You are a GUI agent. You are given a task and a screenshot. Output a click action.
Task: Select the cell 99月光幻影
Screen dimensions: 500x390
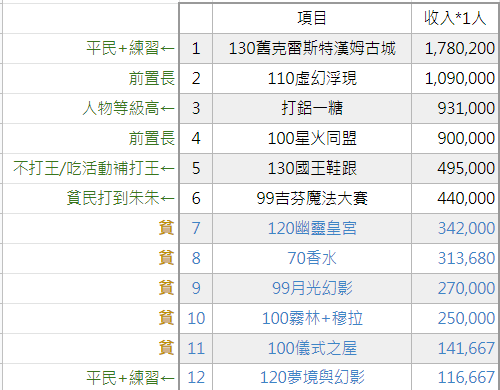(x=312, y=288)
